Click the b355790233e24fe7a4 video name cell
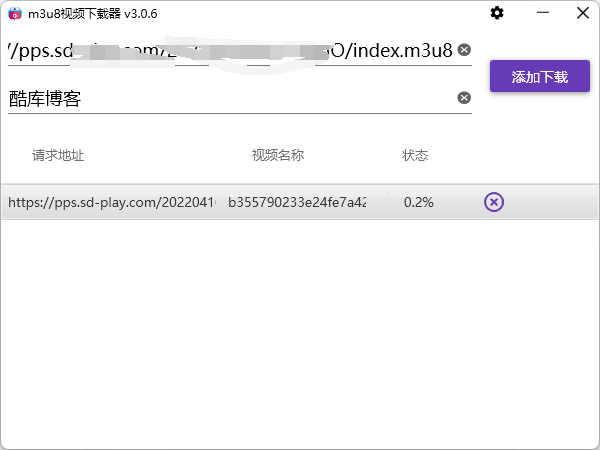The width and height of the screenshot is (600, 450). [x=297, y=202]
